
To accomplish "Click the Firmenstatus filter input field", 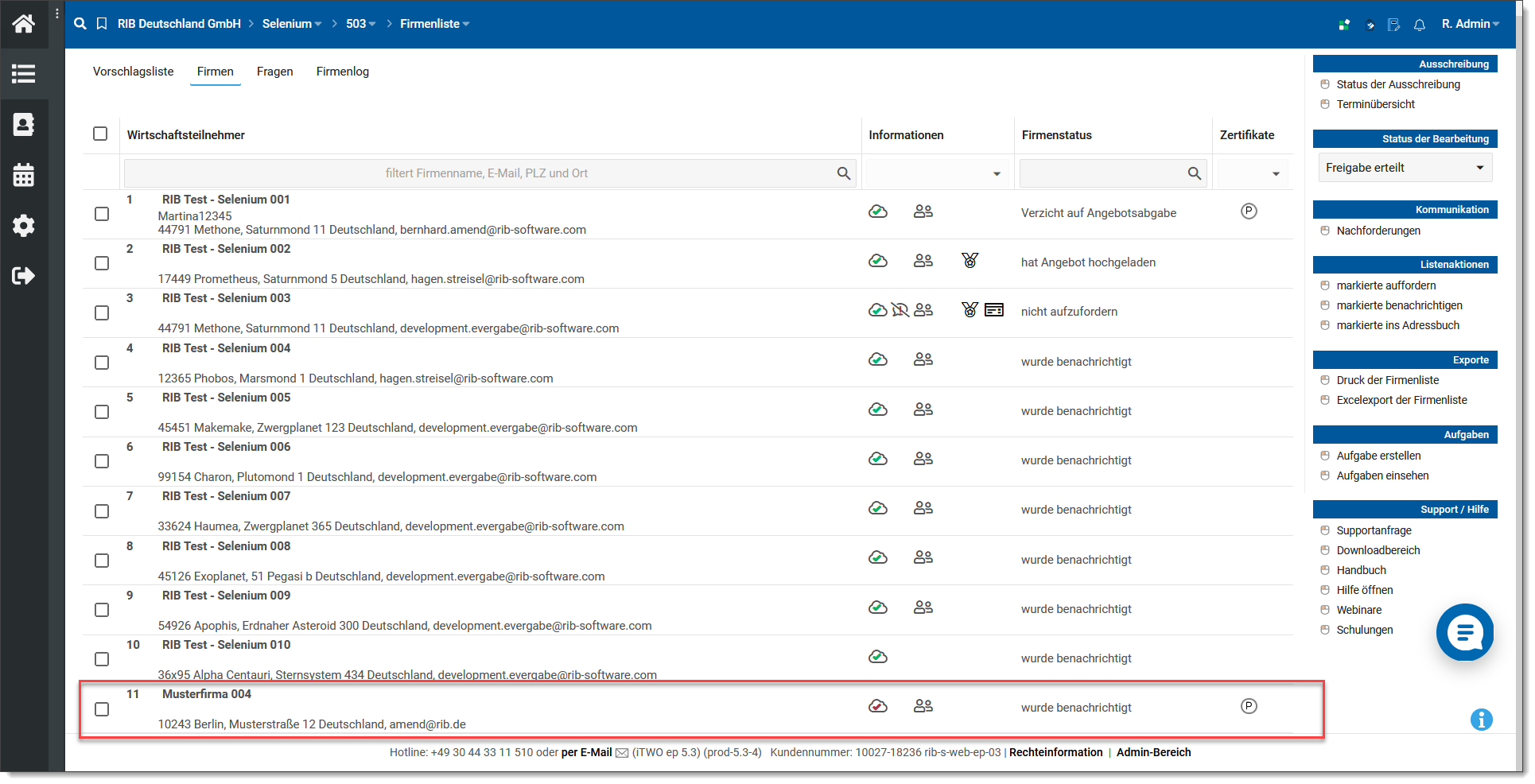I will coord(1113,173).
